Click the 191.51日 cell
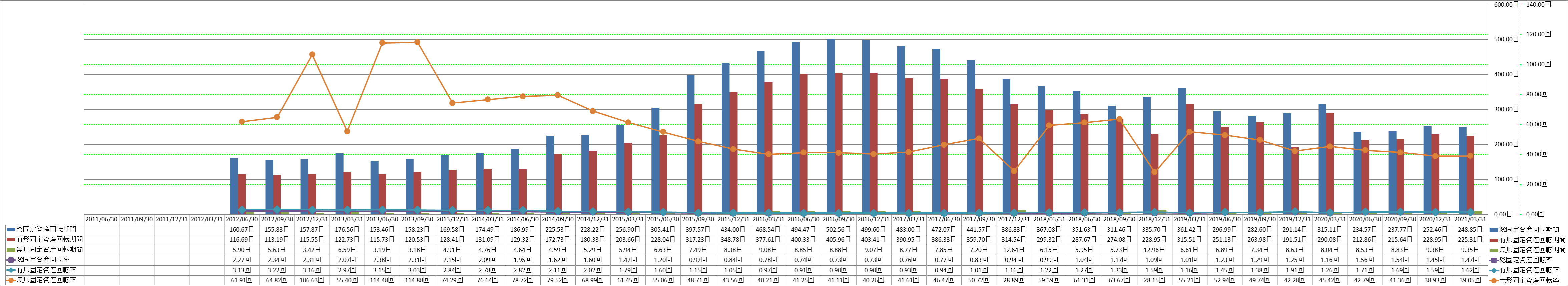The height and width of the screenshot is (286, 1568). tap(1295, 240)
